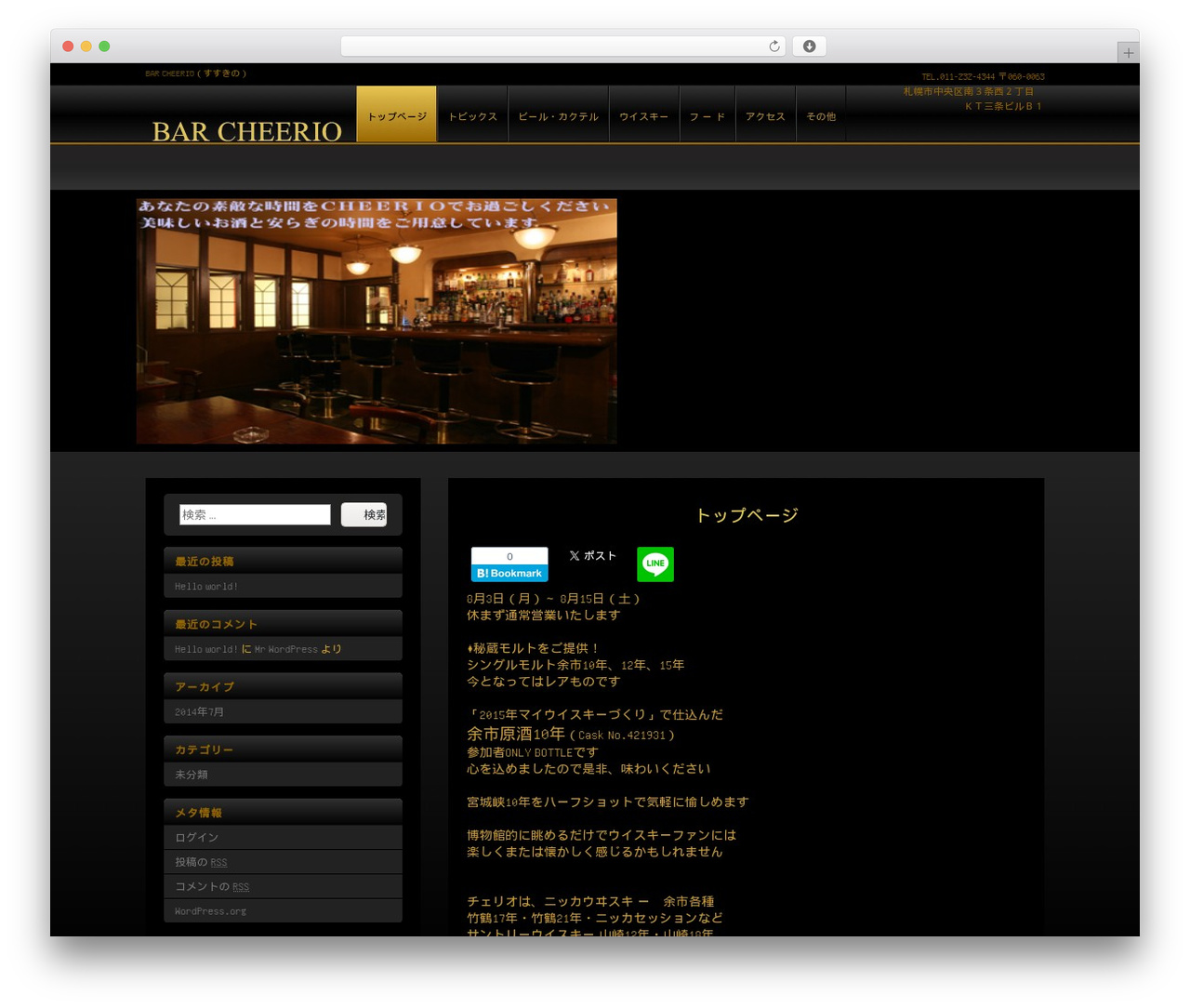Click the カテゴリー widget heading
1190x1008 pixels.
205,749
